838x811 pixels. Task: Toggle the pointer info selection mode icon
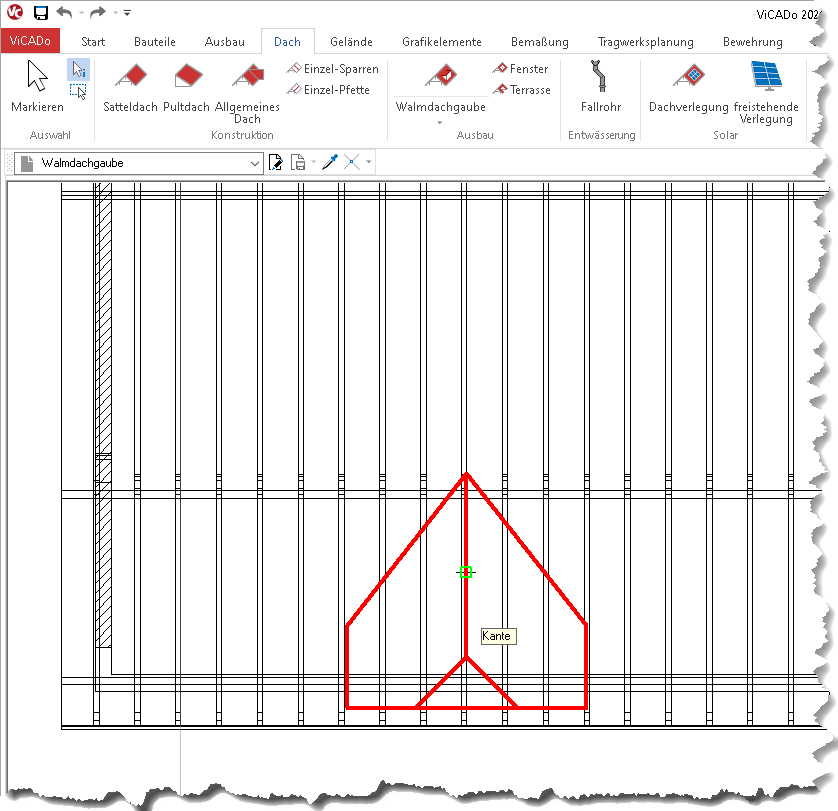click(79, 69)
